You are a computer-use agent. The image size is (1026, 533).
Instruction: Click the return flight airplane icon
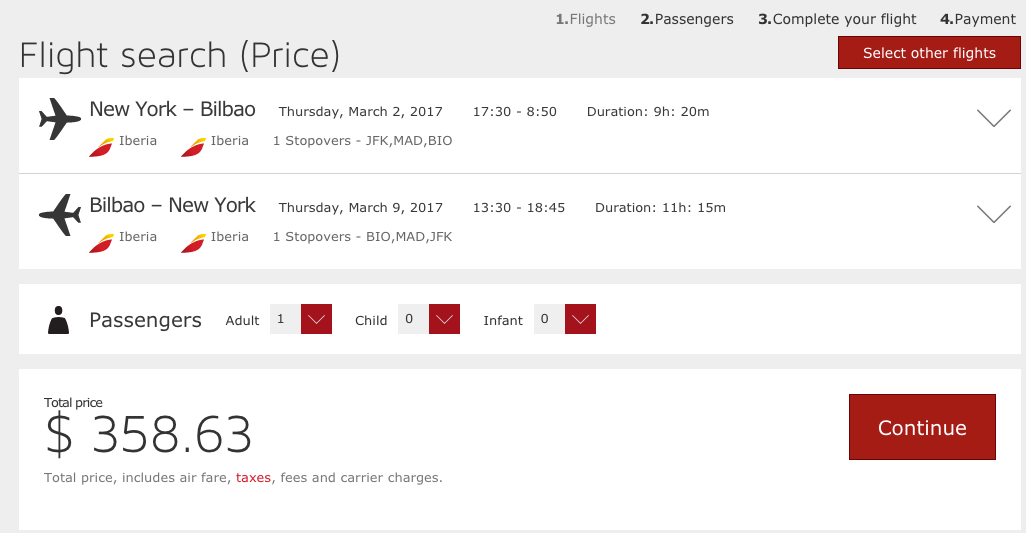tap(60, 215)
